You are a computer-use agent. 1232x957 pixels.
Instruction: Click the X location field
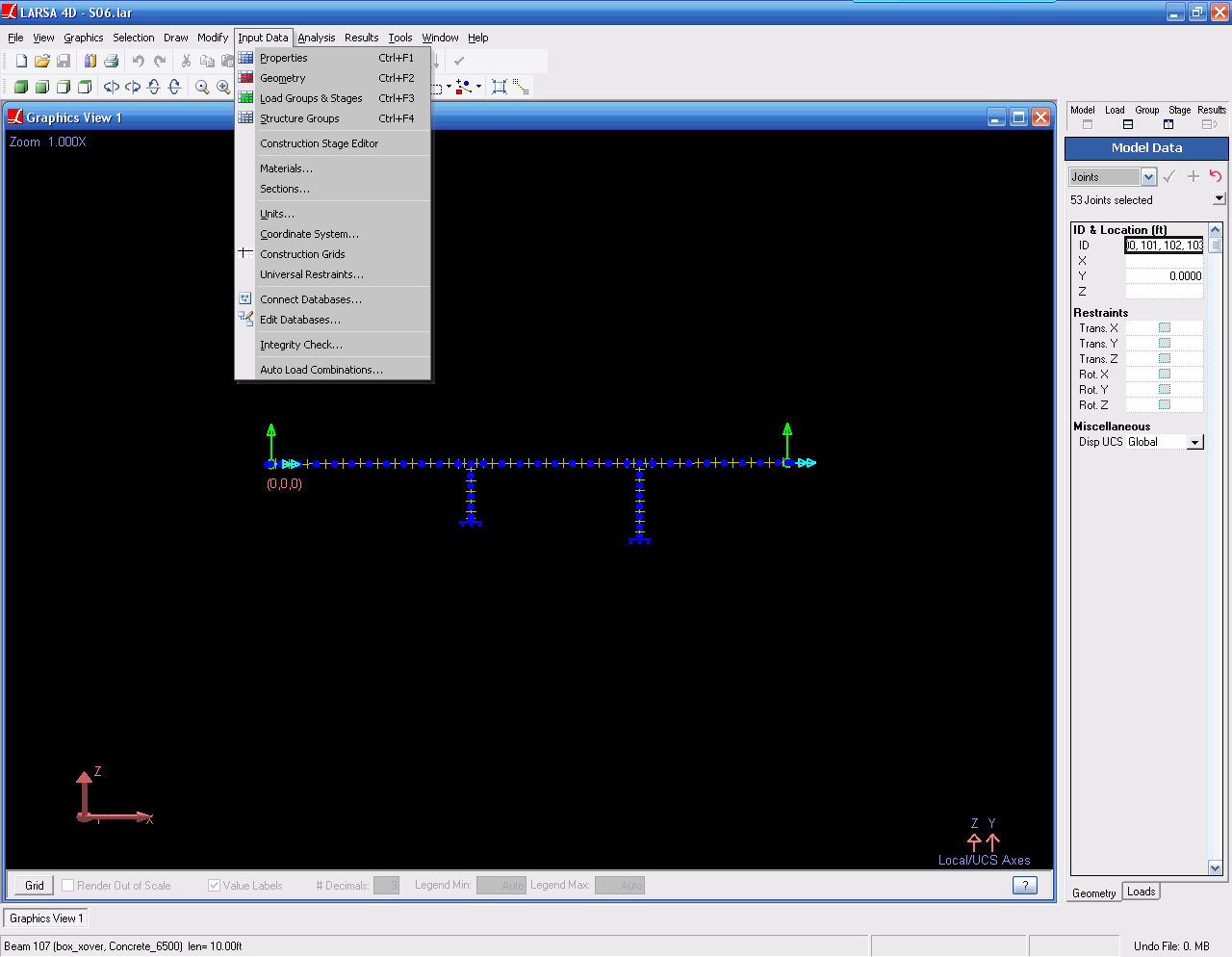pos(1165,260)
